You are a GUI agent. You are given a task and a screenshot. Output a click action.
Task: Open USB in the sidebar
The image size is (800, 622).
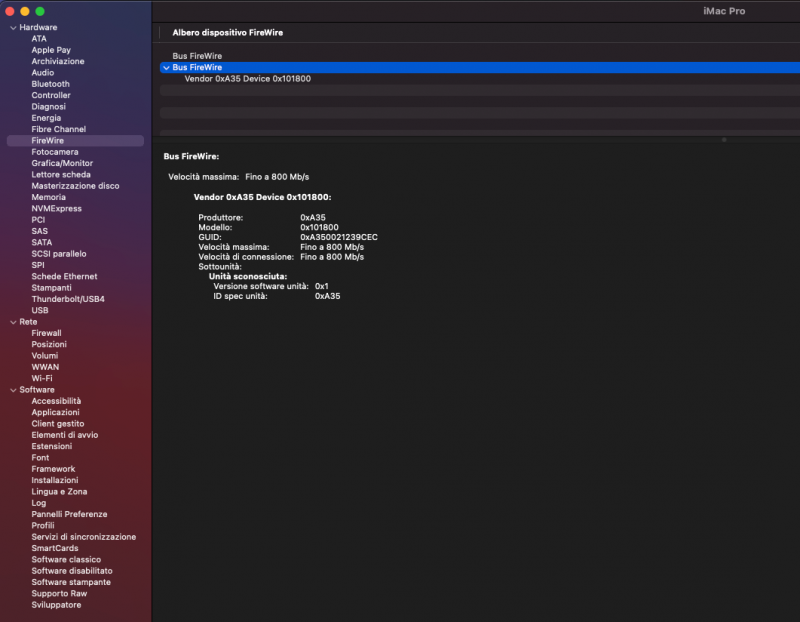coord(40,310)
